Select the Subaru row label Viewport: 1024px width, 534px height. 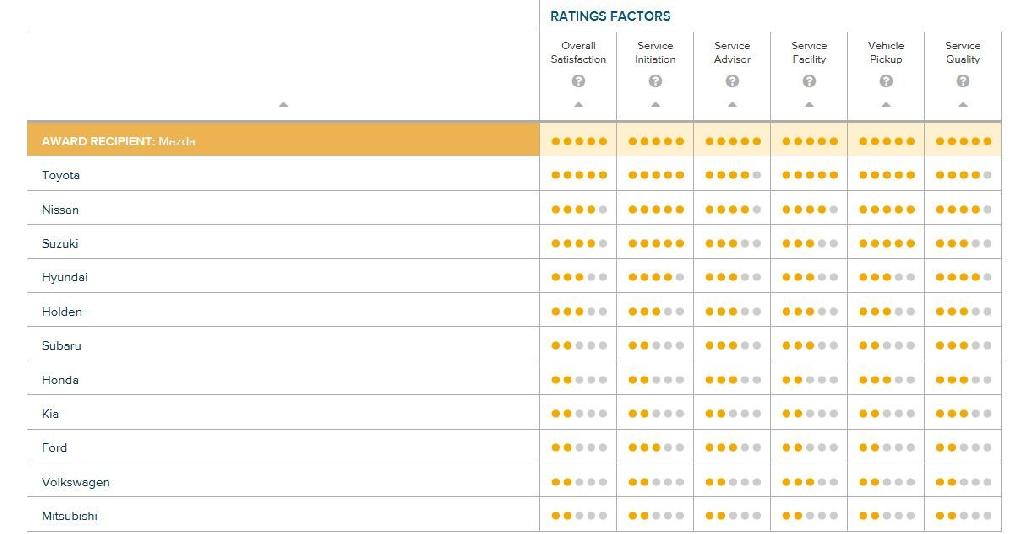(x=61, y=345)
